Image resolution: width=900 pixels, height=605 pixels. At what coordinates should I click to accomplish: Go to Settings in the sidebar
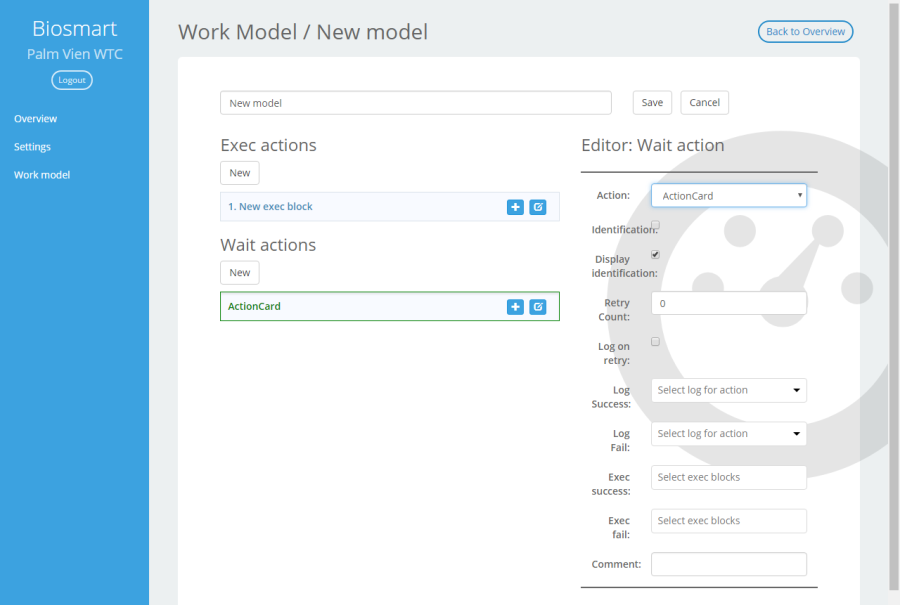click(x=32, y=147)
